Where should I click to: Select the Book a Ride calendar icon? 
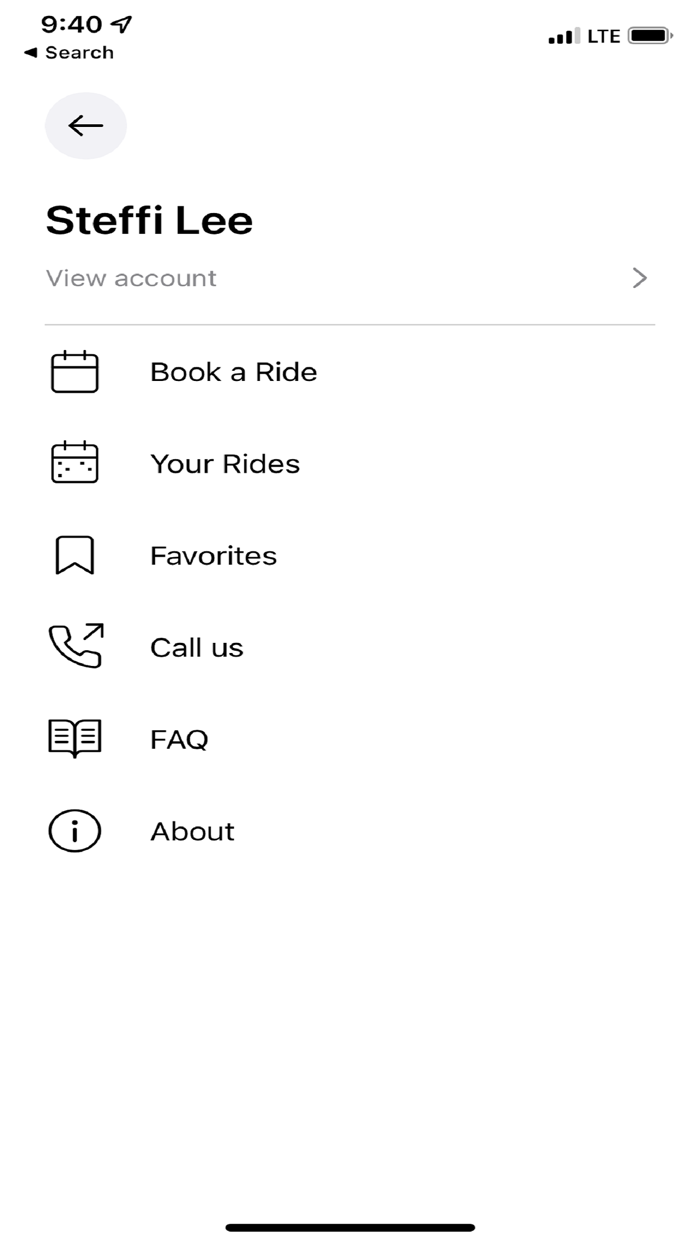(x=74, y=371)
